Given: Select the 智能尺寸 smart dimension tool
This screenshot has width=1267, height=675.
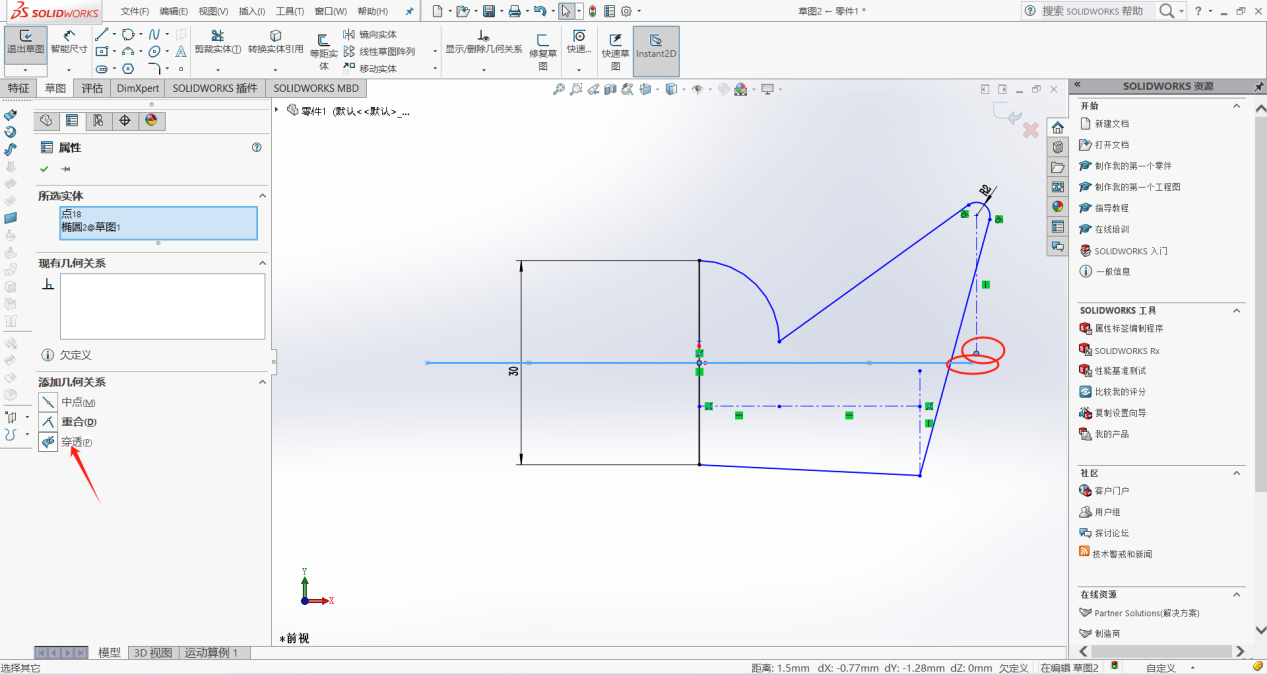Looking at the screenshot, I should pyautogui.click(x=69, y=43).
